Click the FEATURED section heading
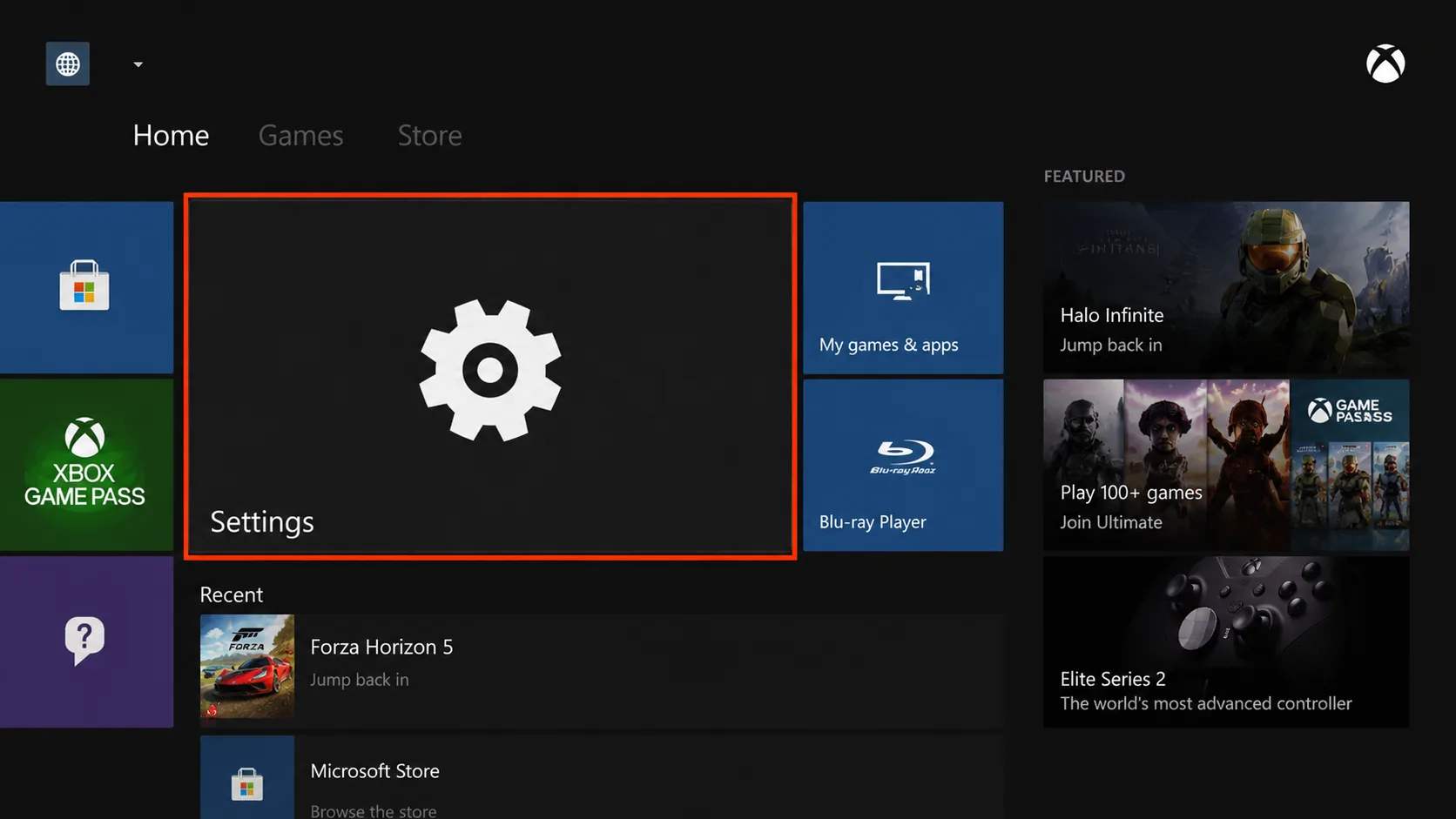Viewport: 1456px width, 819px height. 1084,176
